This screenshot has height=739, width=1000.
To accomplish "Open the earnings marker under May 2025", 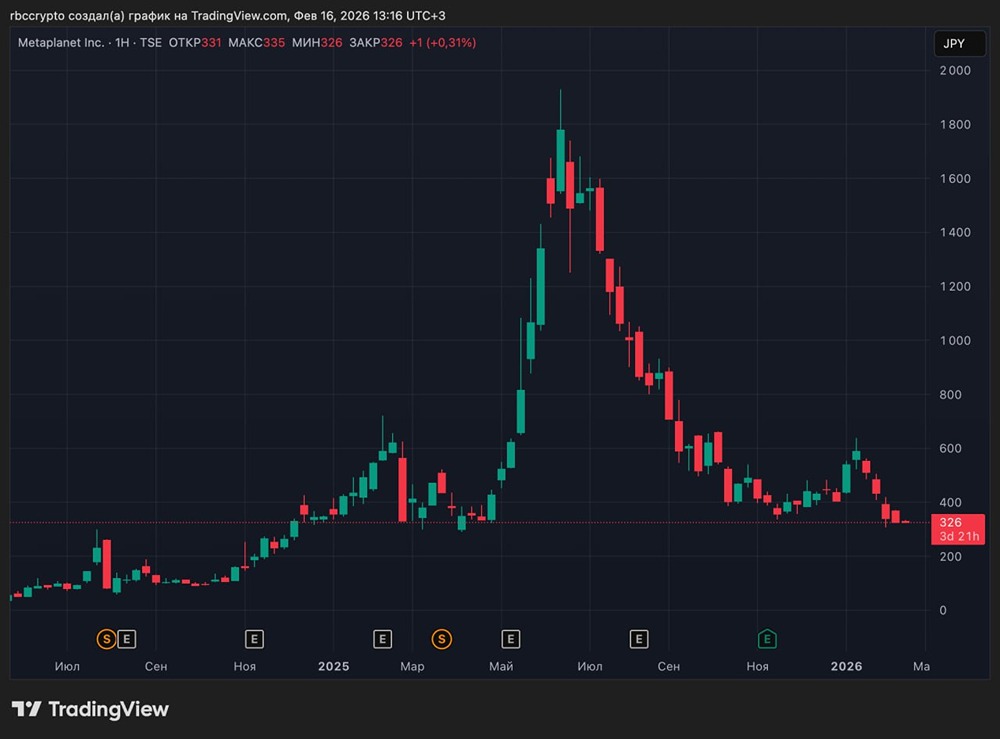I will 510,638.
